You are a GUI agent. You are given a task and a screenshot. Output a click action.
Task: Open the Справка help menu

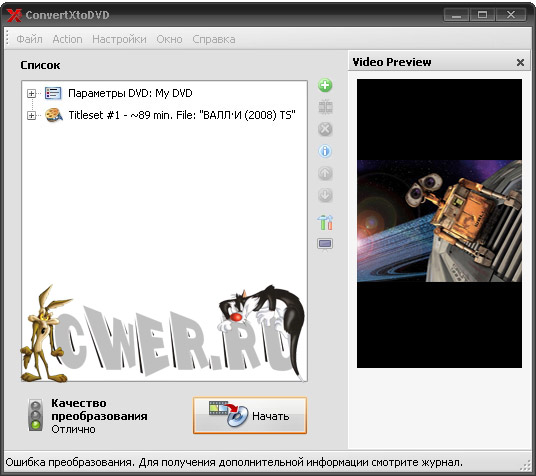(x=214, y=39)
